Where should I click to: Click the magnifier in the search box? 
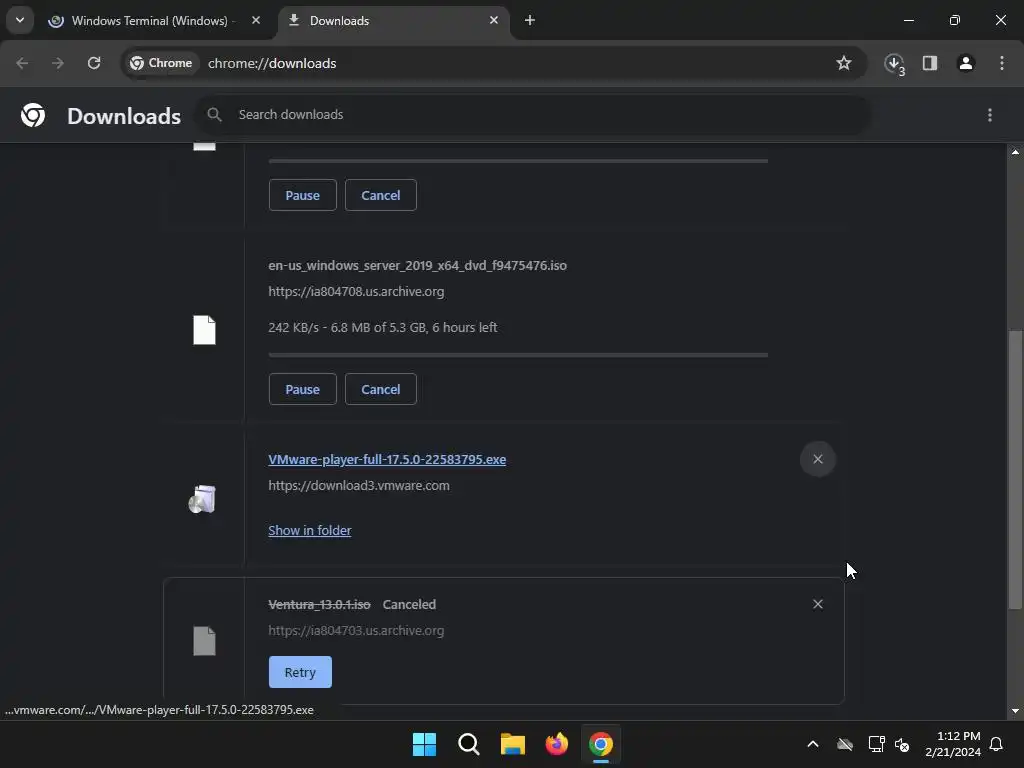pos(214,114)
